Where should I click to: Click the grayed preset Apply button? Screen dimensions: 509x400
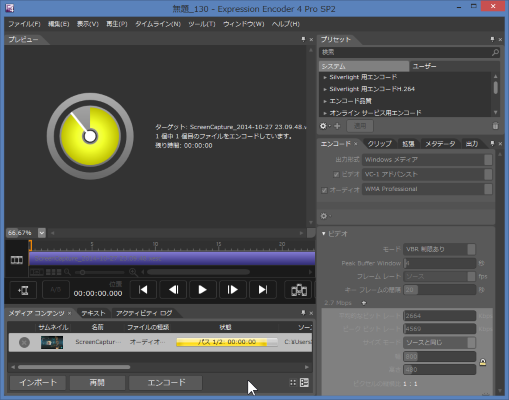coord(360,126)
